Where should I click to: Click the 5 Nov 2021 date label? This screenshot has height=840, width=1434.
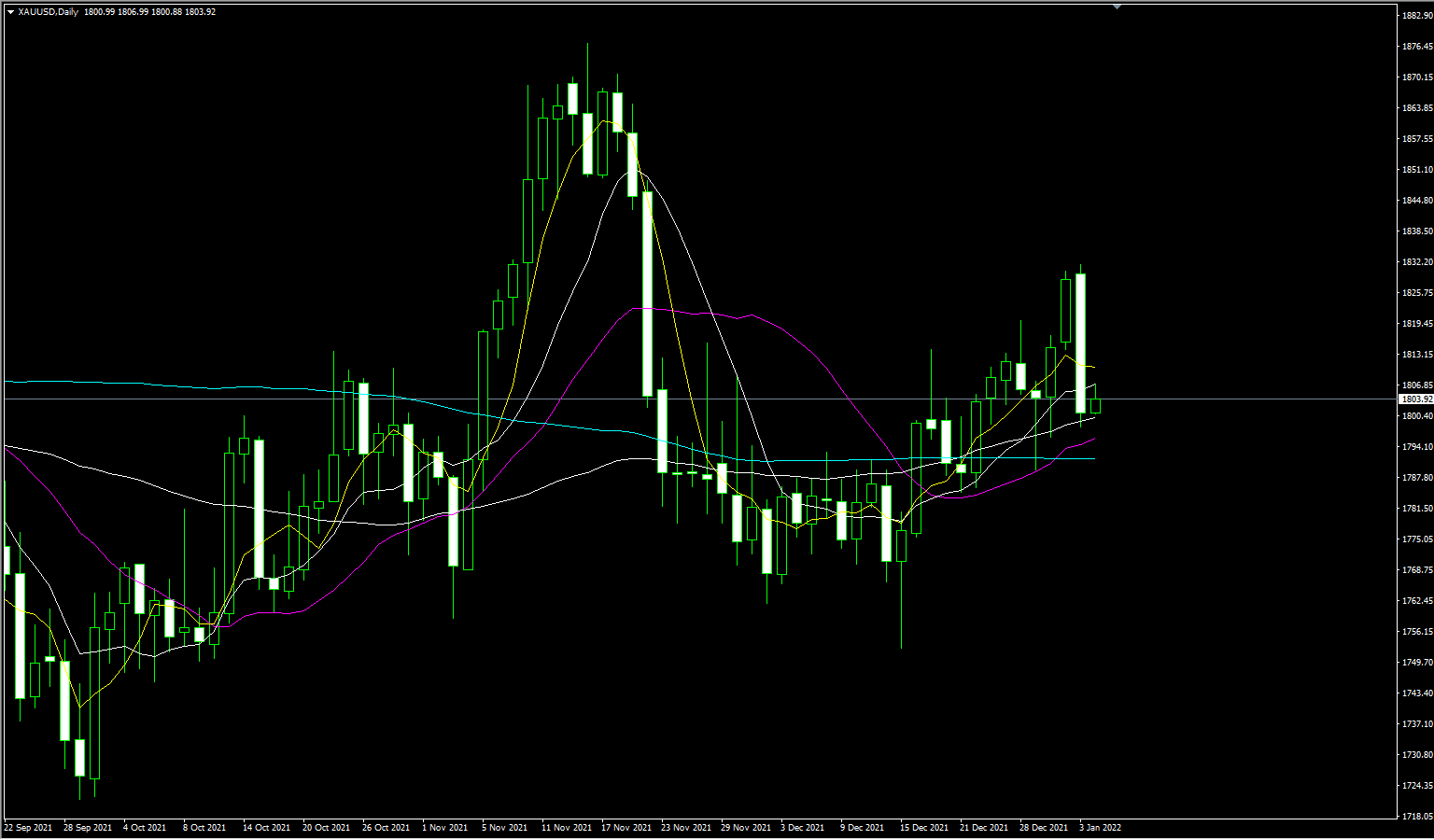pos(505,828)
